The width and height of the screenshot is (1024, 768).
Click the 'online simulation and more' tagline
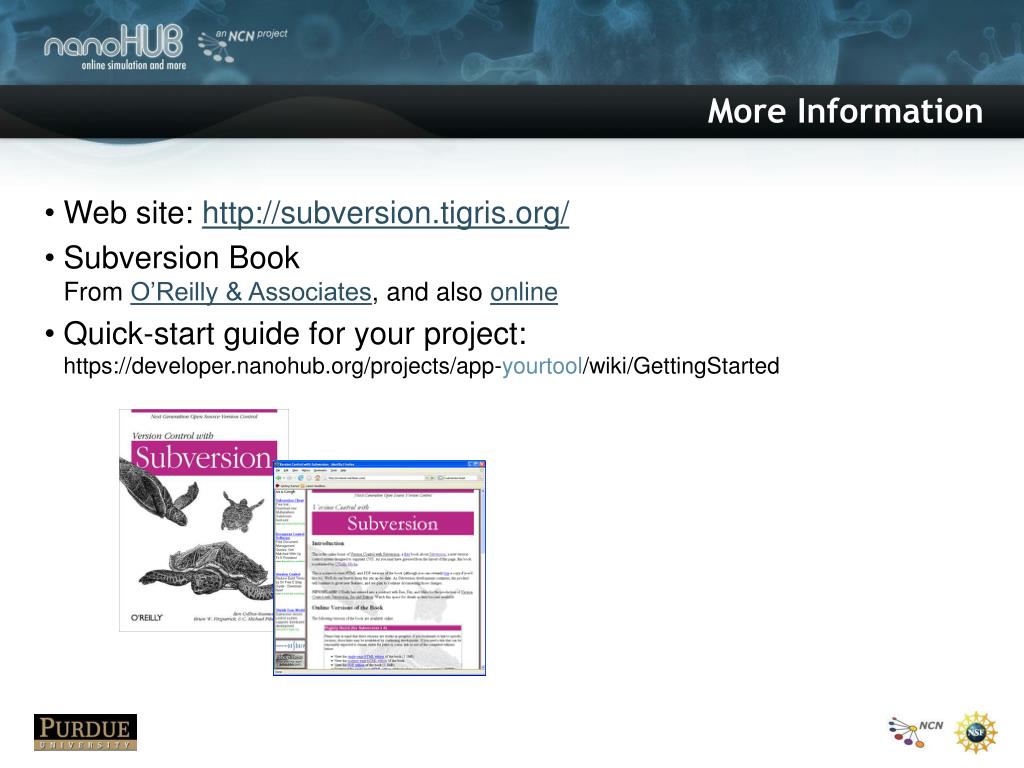pos(134,65)
